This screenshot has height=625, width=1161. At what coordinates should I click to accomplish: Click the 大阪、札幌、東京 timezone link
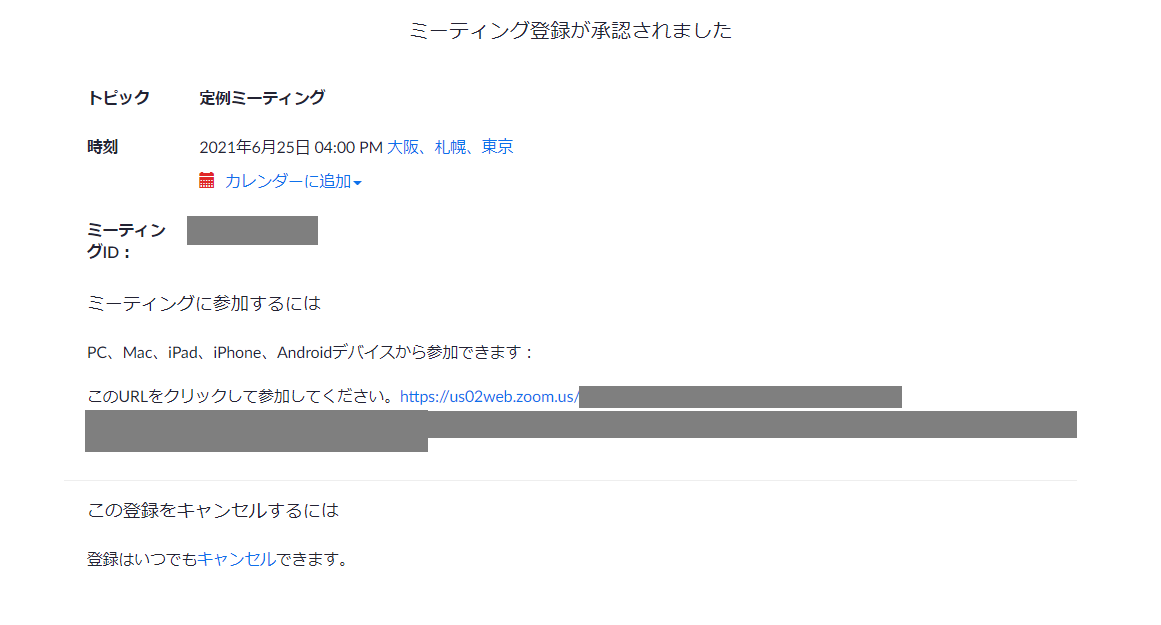click(x=450, y=147)
